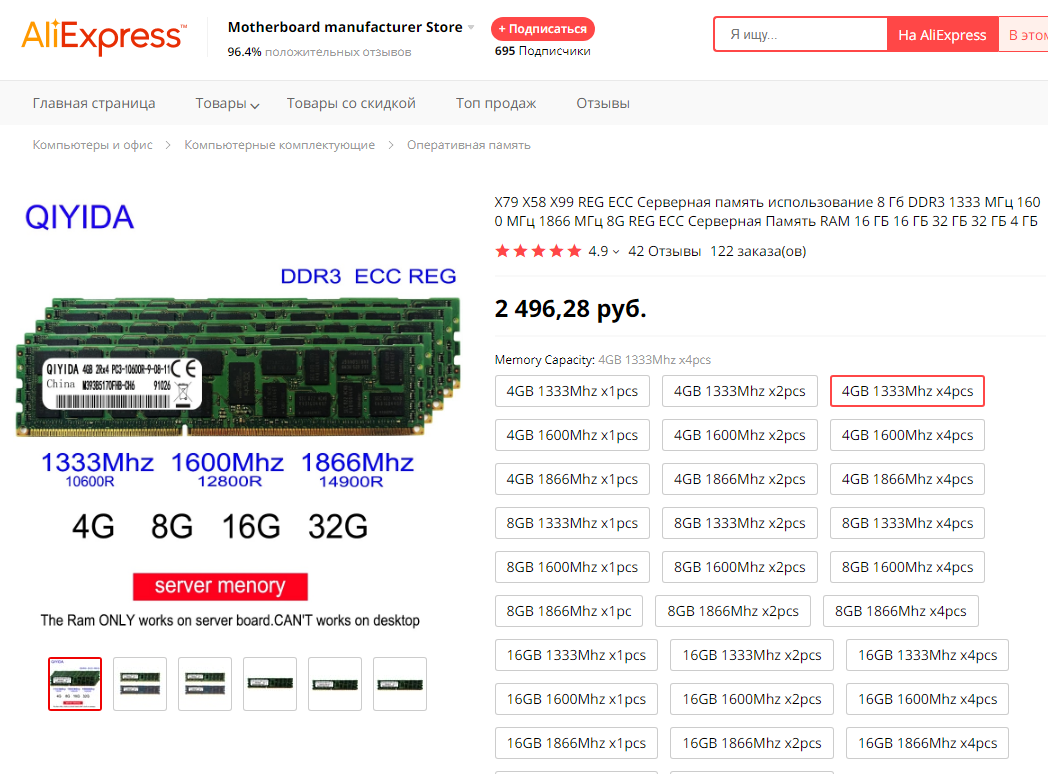This screenshot has height=774, width=1048.
Task: Open the Главная страница tab
Action: pyautogui.click(x=94, y=103)
